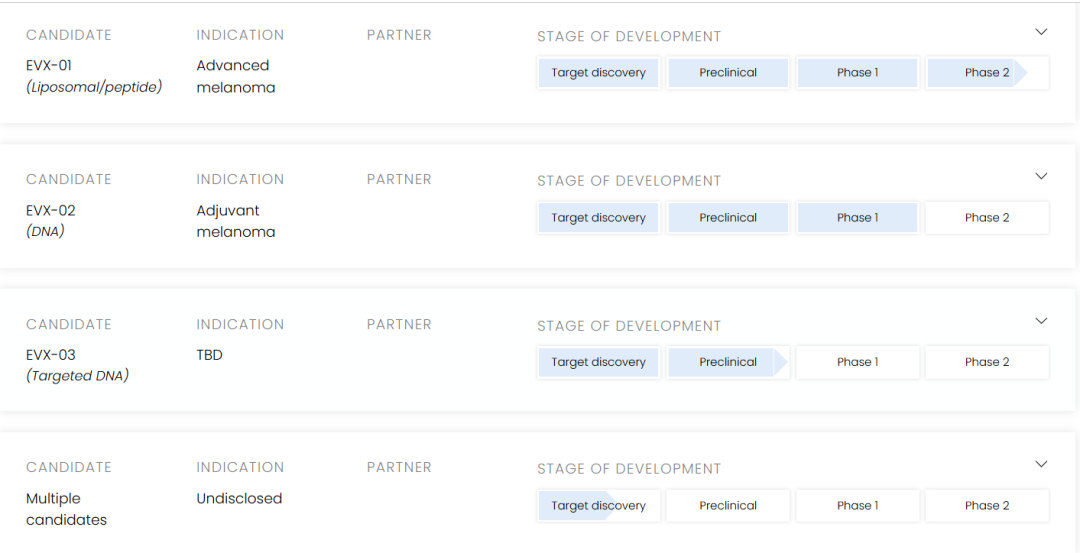Select Phase 1 for Multiple candidates row
The height and width of the screenshot is (553, 1080).
[x=858, y=505]
